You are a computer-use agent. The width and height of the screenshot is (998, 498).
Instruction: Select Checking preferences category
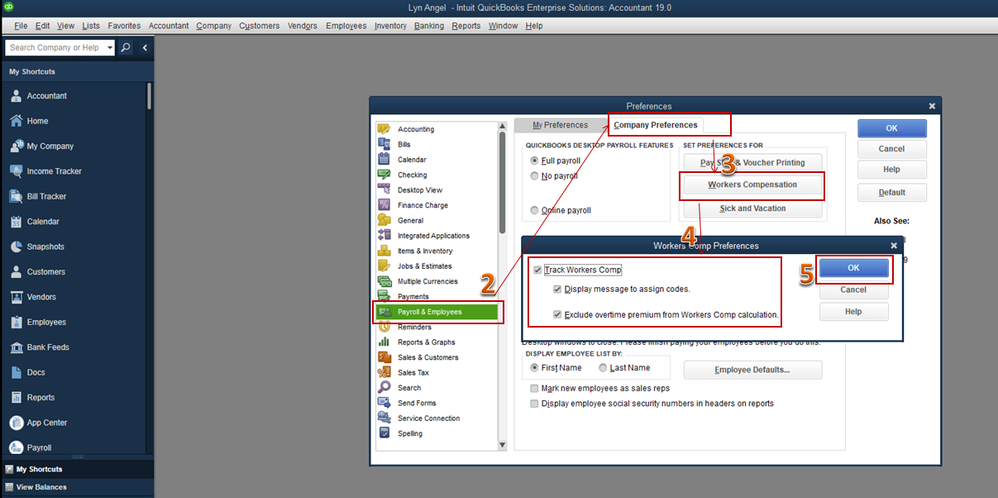pyautogui.click(x=412, y=175)
